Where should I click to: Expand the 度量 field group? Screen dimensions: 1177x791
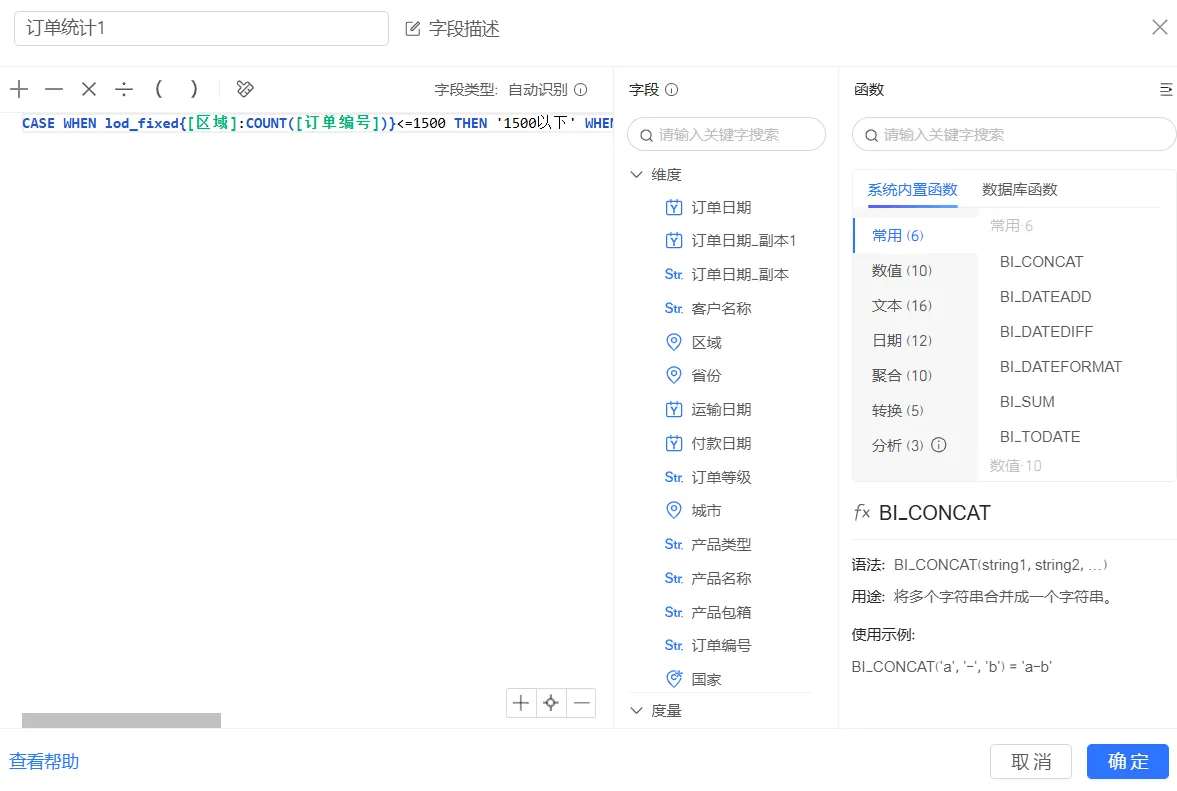[637, 710]
